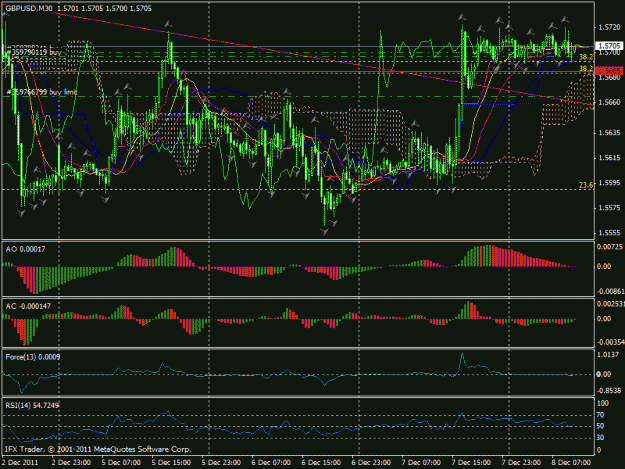Click the 50 level on RSI scale
This screenshot has width=625, height=469.
click(x=600, y=426)
